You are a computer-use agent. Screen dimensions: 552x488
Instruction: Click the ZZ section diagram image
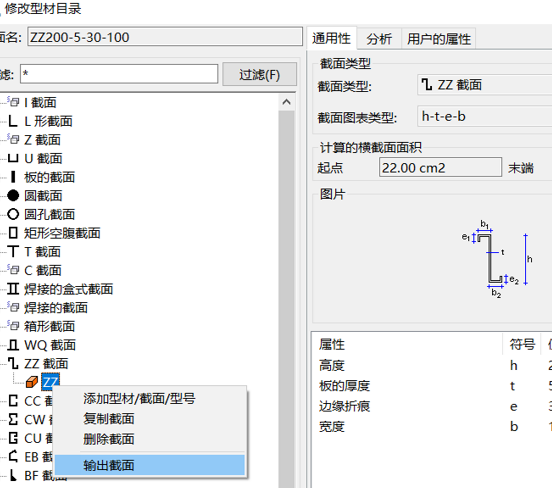[x=497, y=259]
